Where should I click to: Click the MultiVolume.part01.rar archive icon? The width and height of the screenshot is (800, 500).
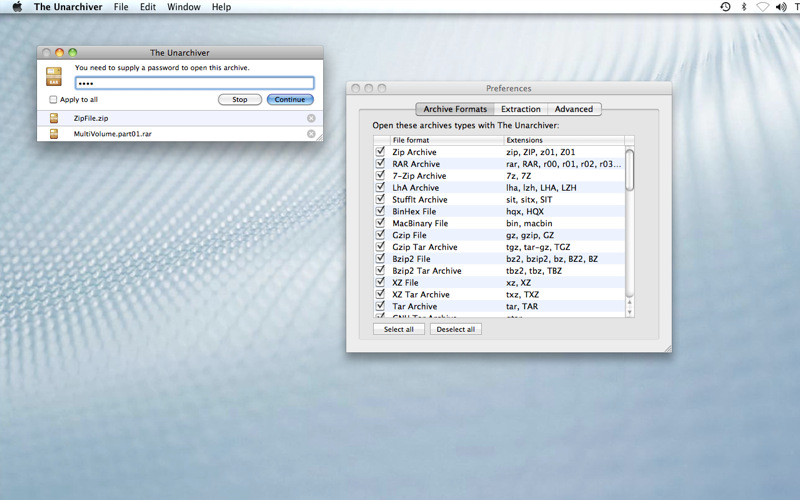click(54, 134)
